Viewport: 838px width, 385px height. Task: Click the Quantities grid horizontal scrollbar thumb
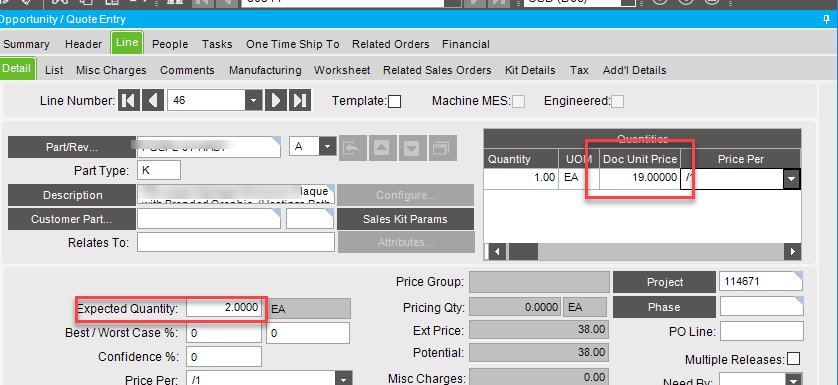point(523,251)
